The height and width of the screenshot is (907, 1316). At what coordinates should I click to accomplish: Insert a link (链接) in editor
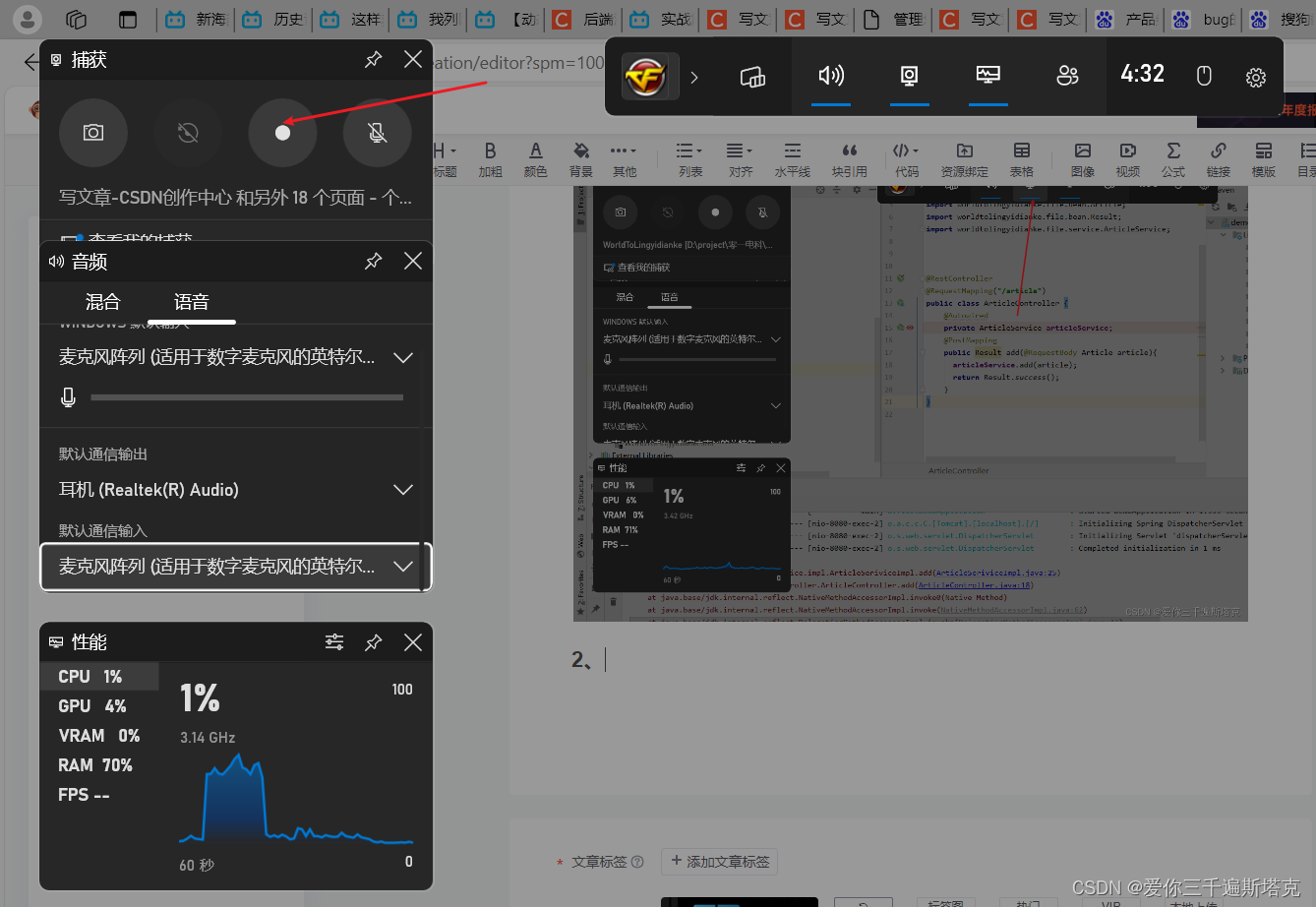pyautogui.click(x=1219, y=159)
